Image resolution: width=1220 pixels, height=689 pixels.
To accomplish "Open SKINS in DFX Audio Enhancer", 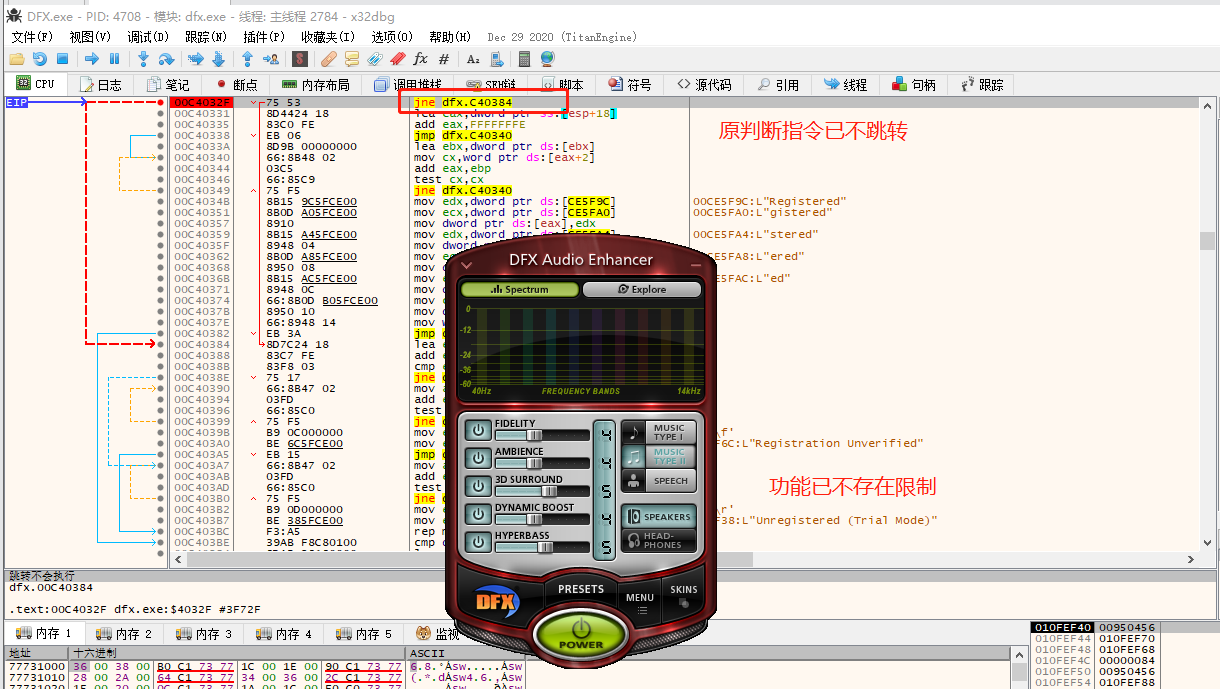I will (x=683, y=594).
